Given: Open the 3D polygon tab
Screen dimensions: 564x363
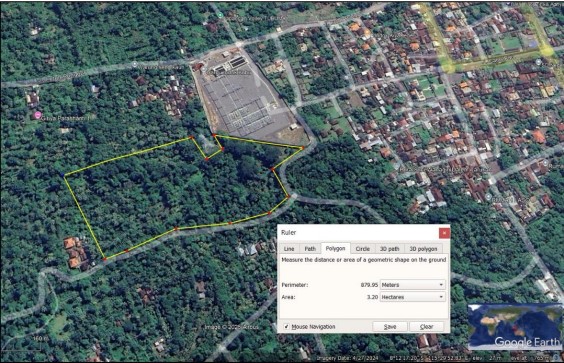Looking at the screenshot, I should point(423,249).
